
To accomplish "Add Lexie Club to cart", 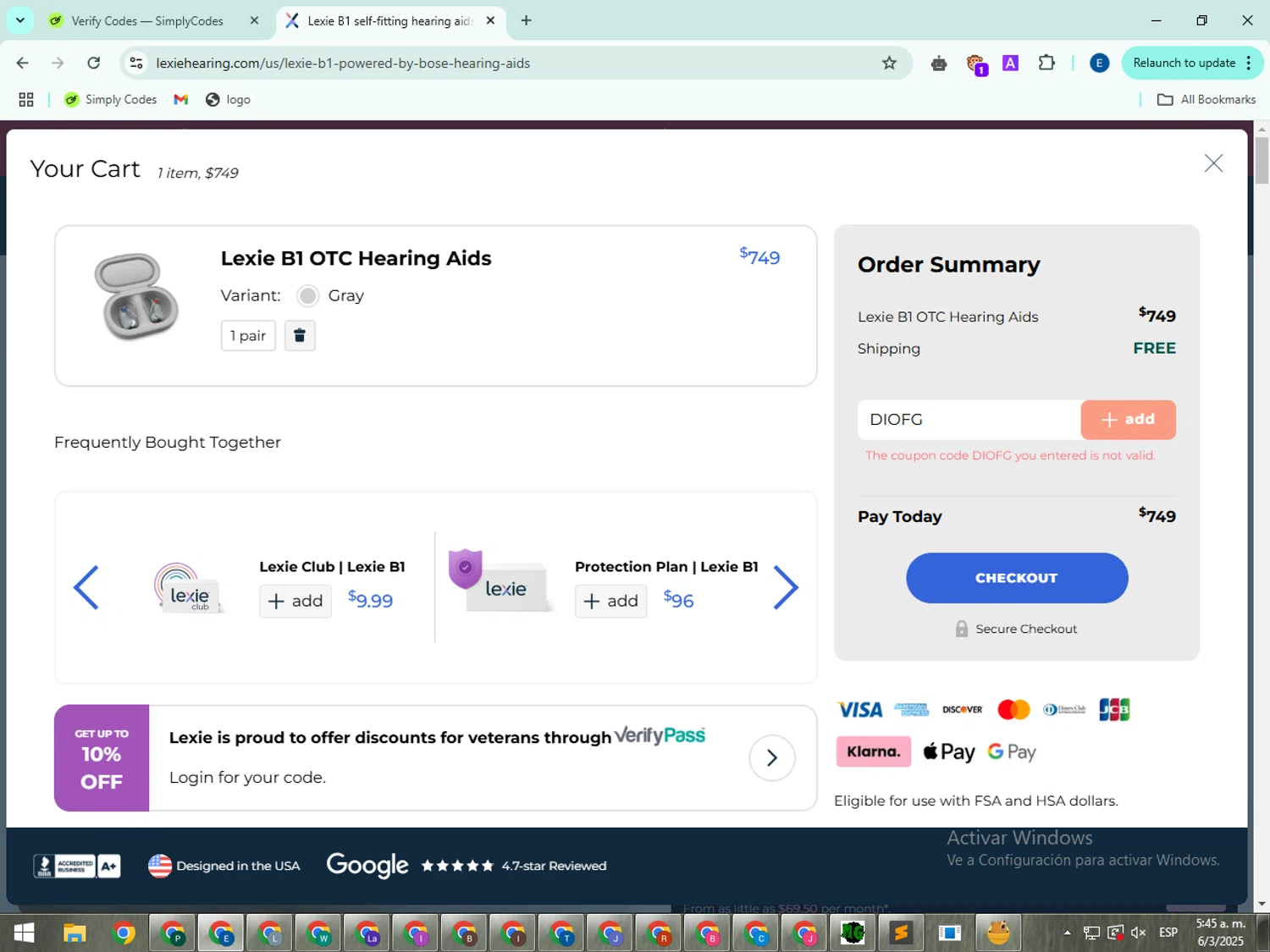I will click(295, 601).
